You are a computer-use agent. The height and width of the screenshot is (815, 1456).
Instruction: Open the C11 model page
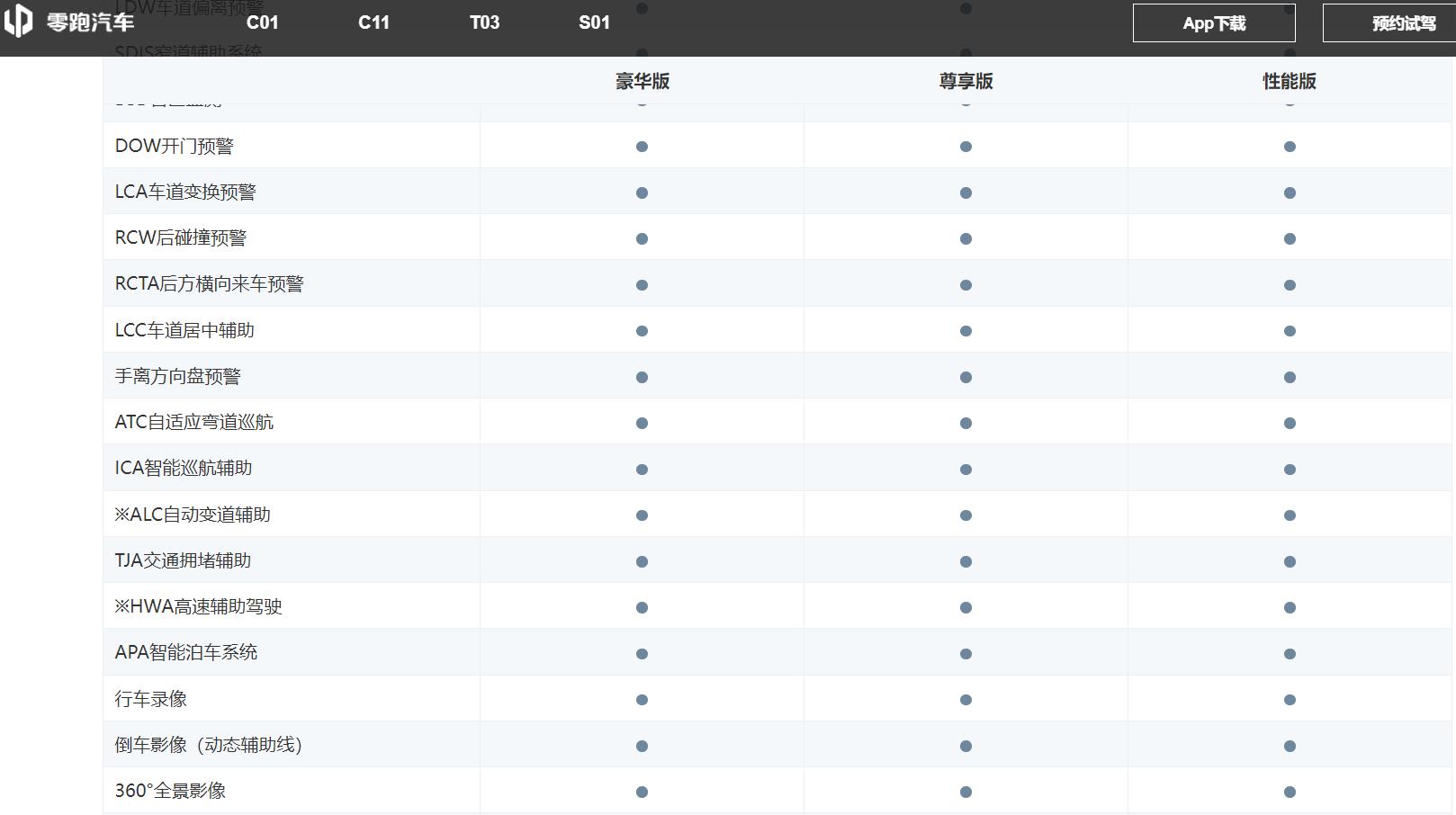click(x=373, y=22)
